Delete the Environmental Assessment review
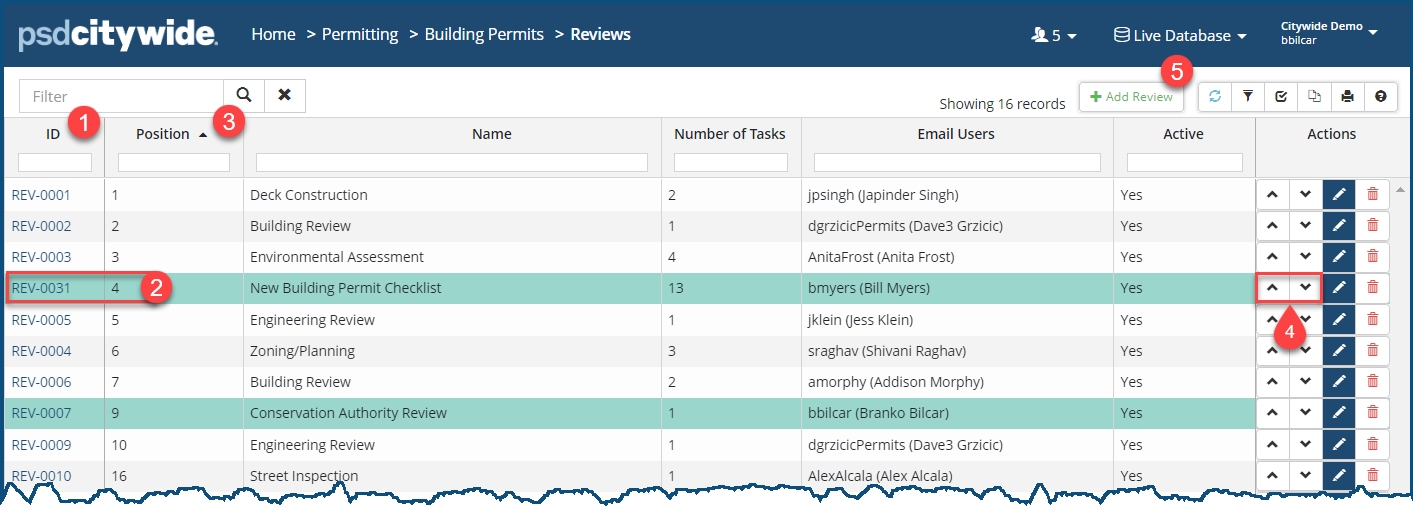Viewport: 1413px width, 514px height. (x=1372, y=257)
